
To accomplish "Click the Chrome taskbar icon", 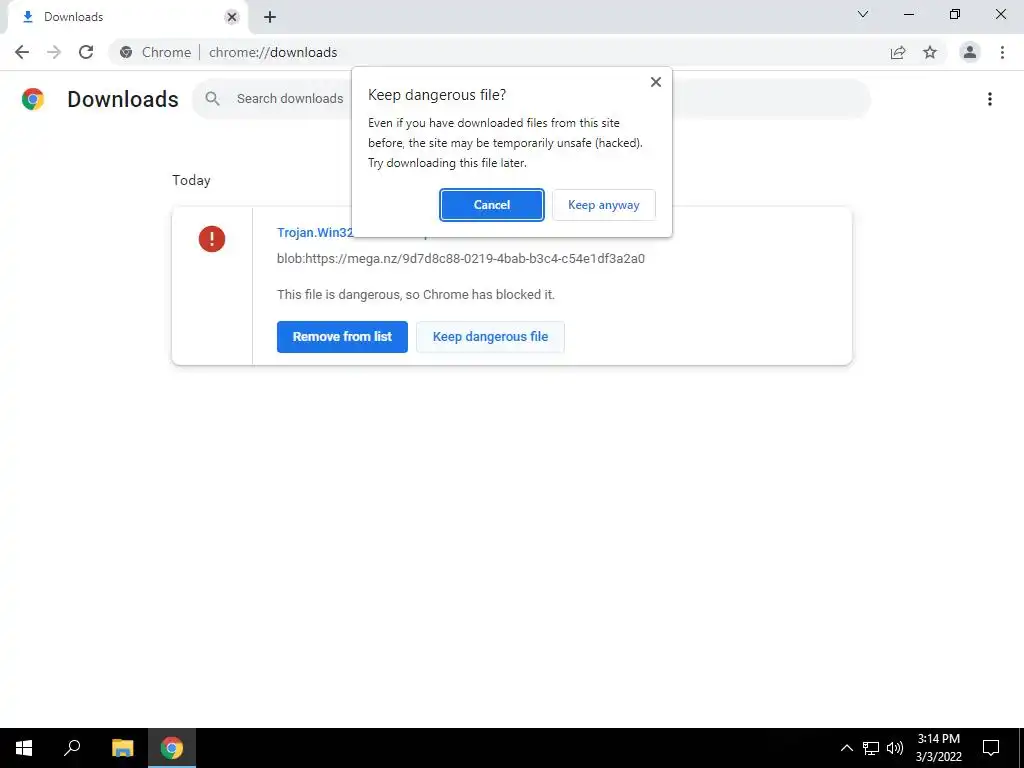I will (x=172, y=748).
